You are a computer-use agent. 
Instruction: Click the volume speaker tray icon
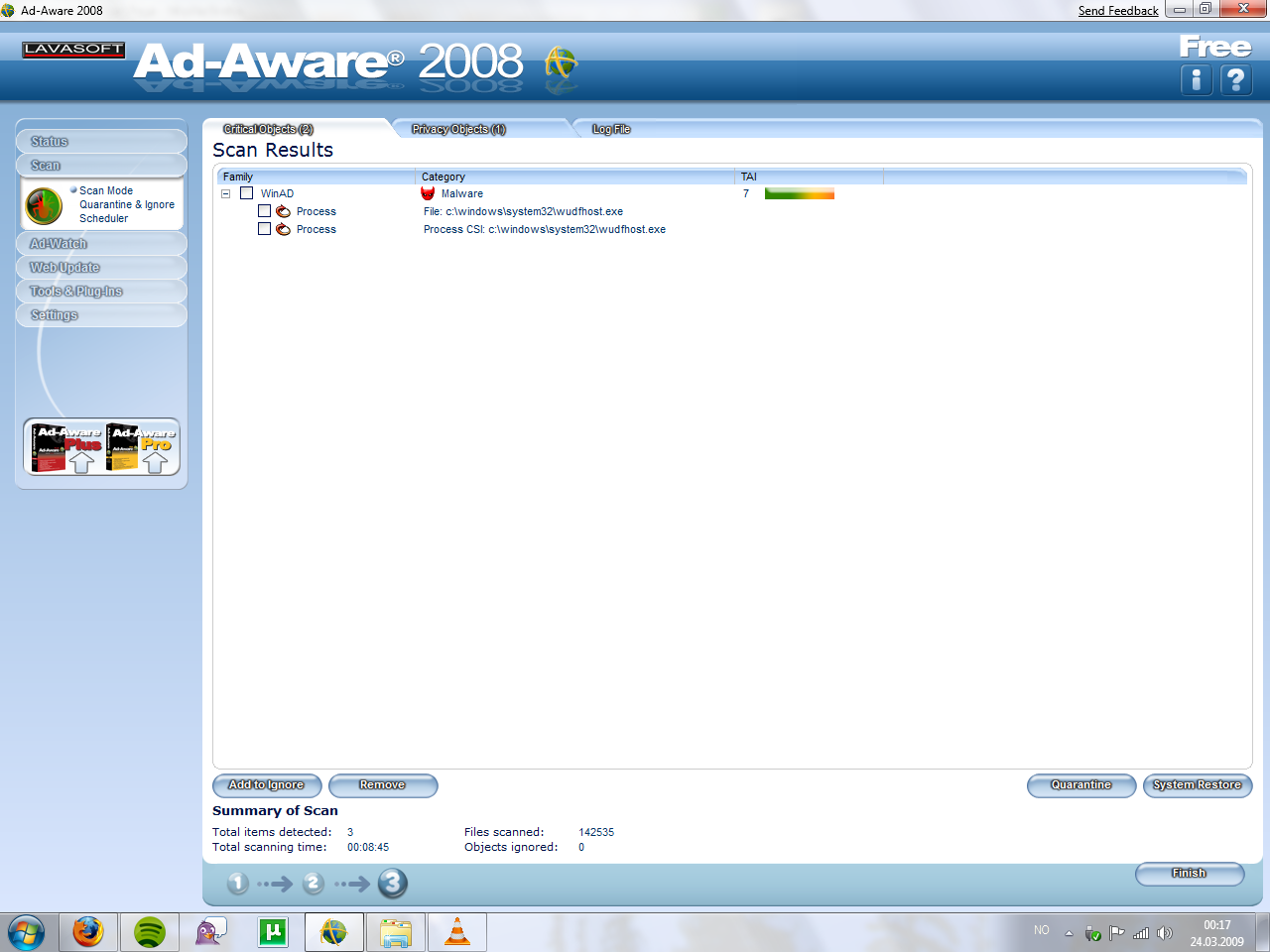pos(1165,933)
